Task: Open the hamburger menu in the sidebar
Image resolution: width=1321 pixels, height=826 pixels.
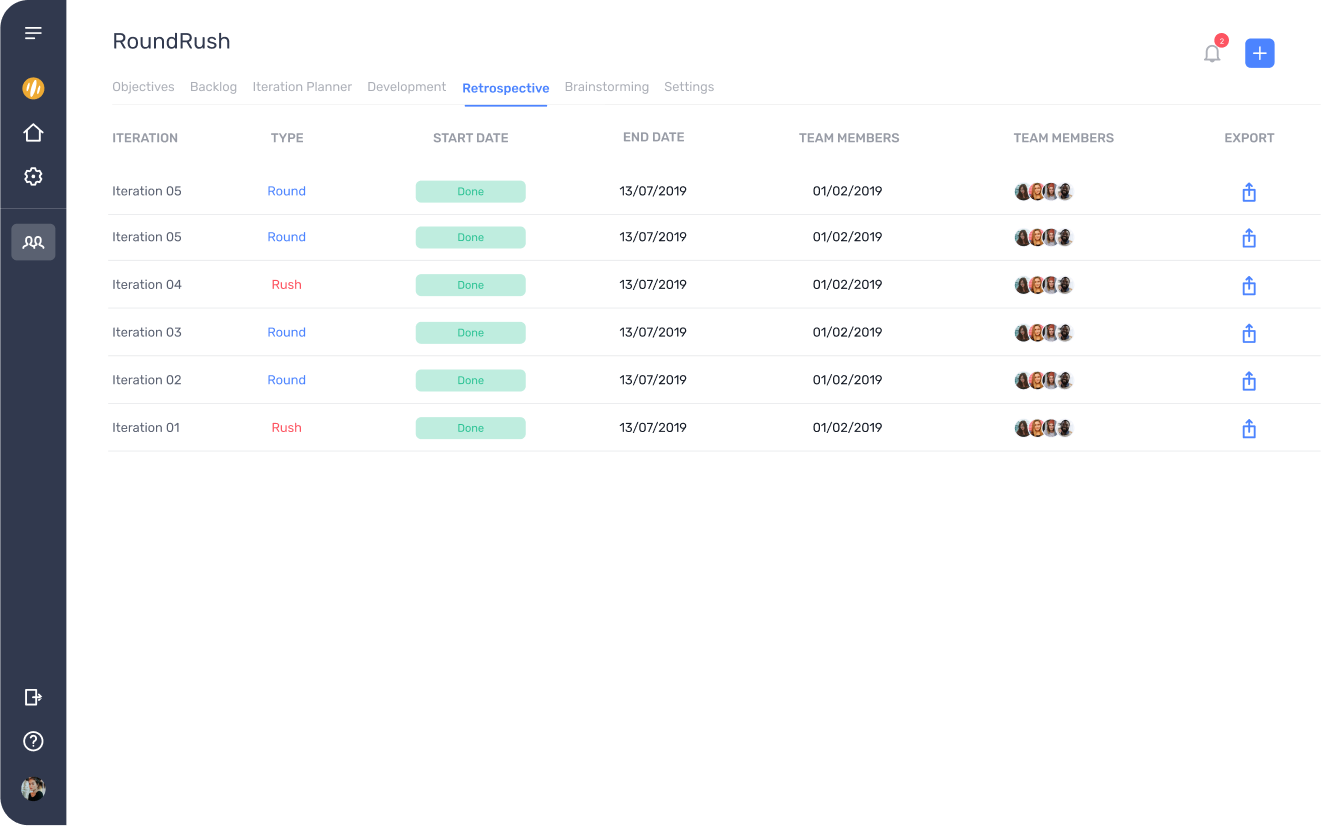Action: (x=33, y=33)
